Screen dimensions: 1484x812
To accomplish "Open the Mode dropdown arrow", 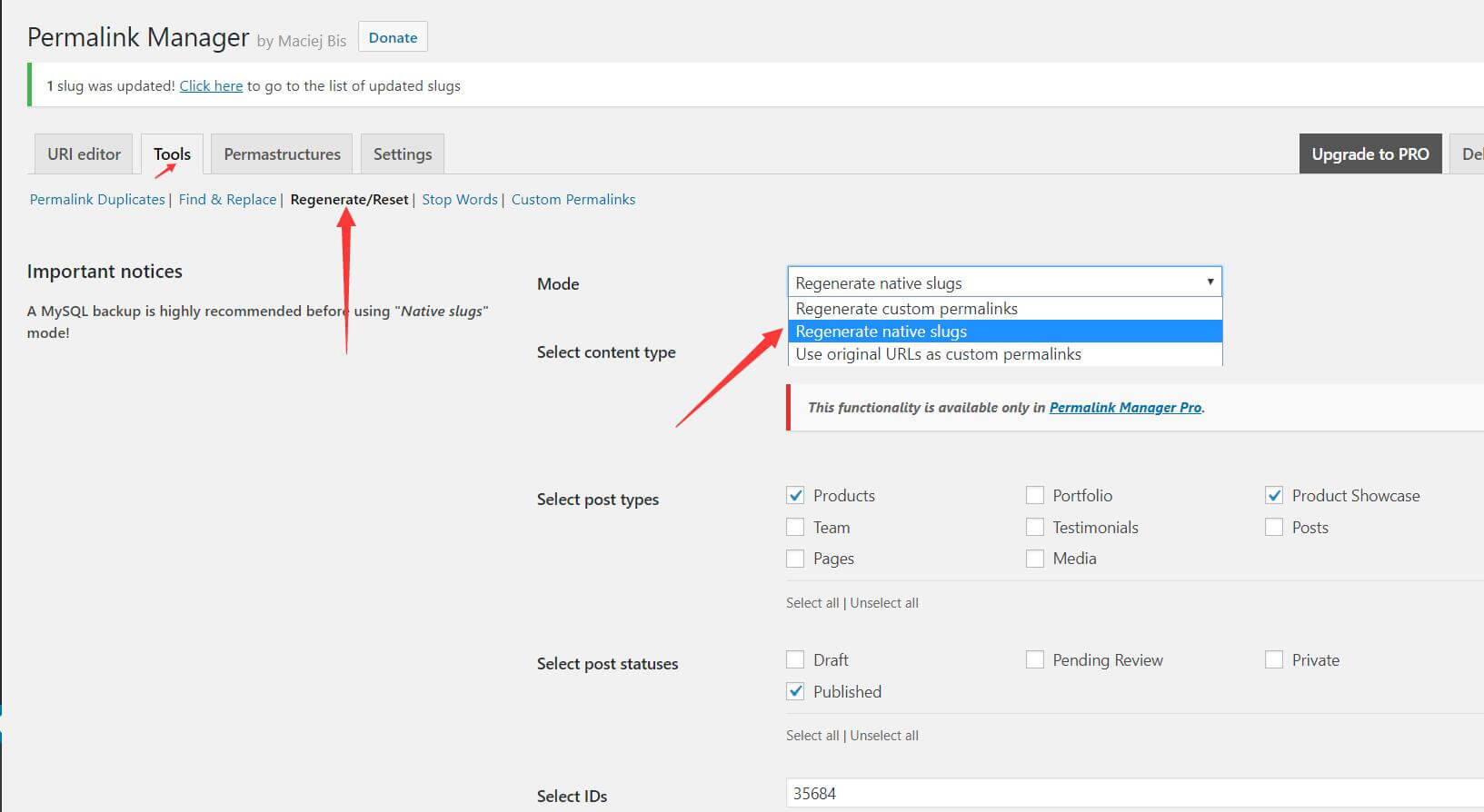I will pos(1210,282).
